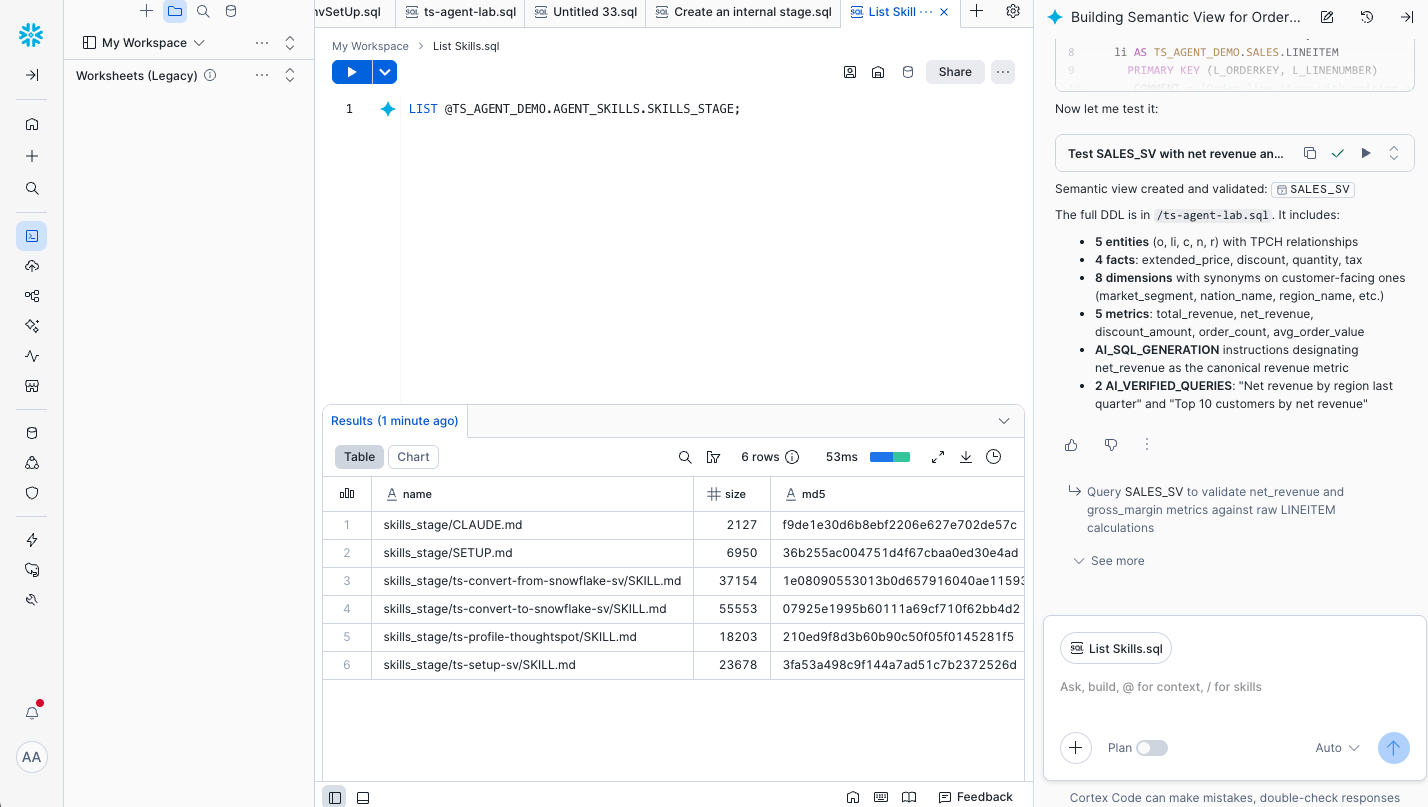Click the Share button
Image resolution: width=1428 pixels, height=807 pixels.
pyautogui.click(x=955, y=72)
